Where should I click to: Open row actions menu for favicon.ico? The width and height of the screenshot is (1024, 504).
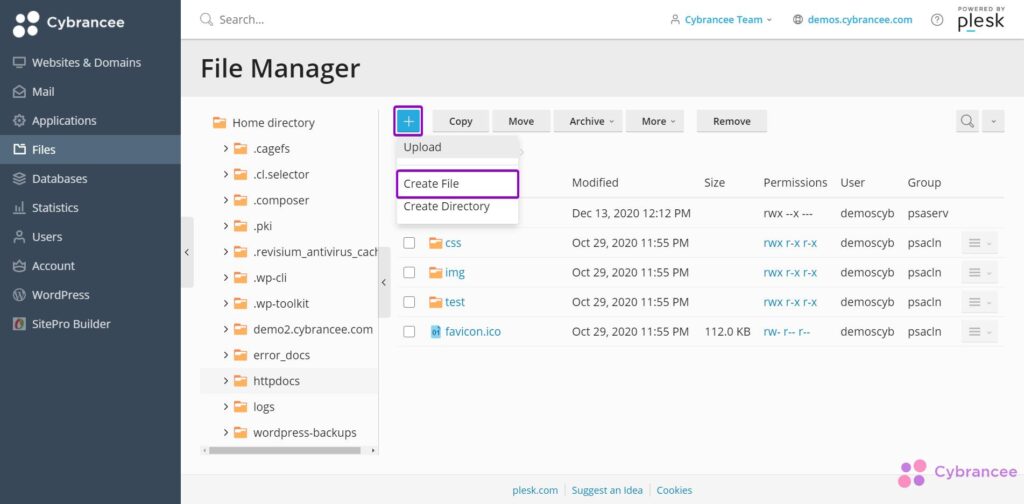pyautogui.click(x=979, y=332)
